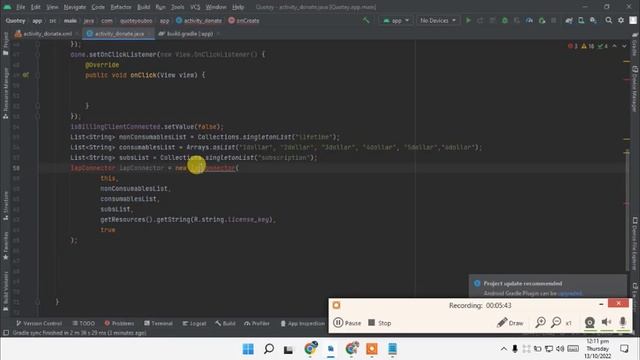Stop the screen recording
640x360 pixels.
[380, 323]
